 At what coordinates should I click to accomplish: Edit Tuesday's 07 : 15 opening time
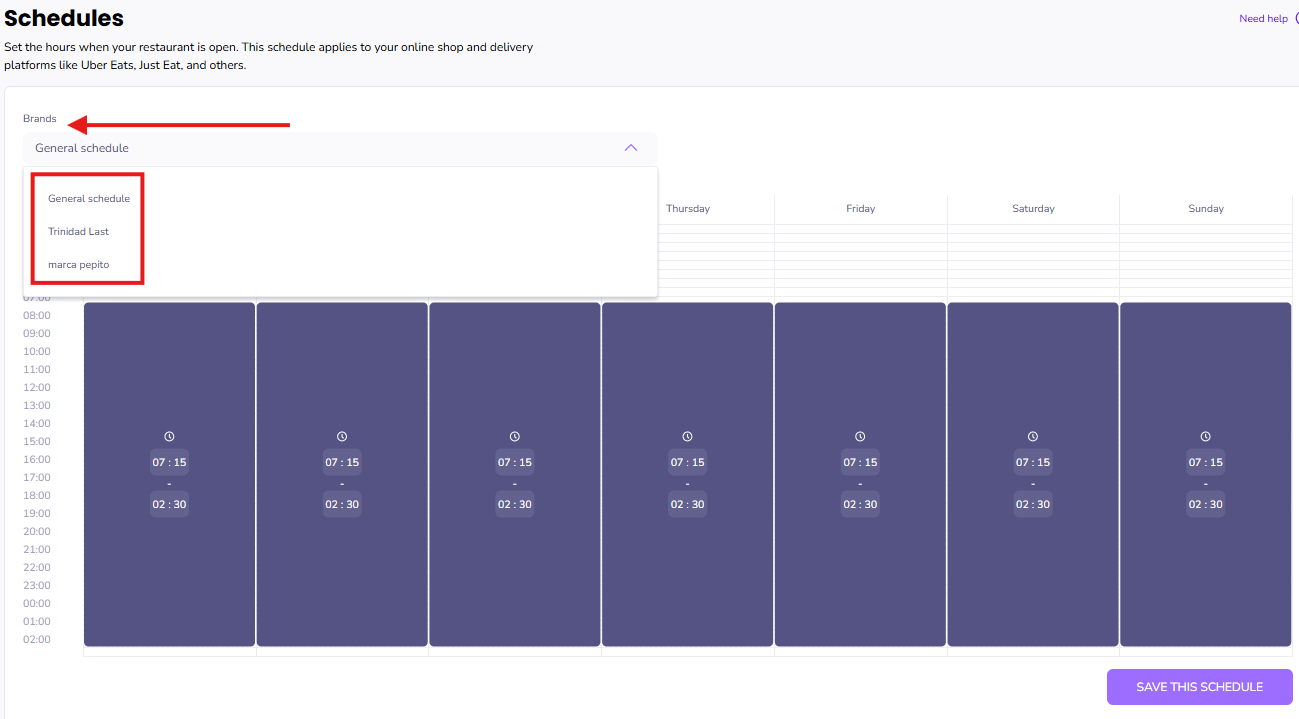[342, 462]
